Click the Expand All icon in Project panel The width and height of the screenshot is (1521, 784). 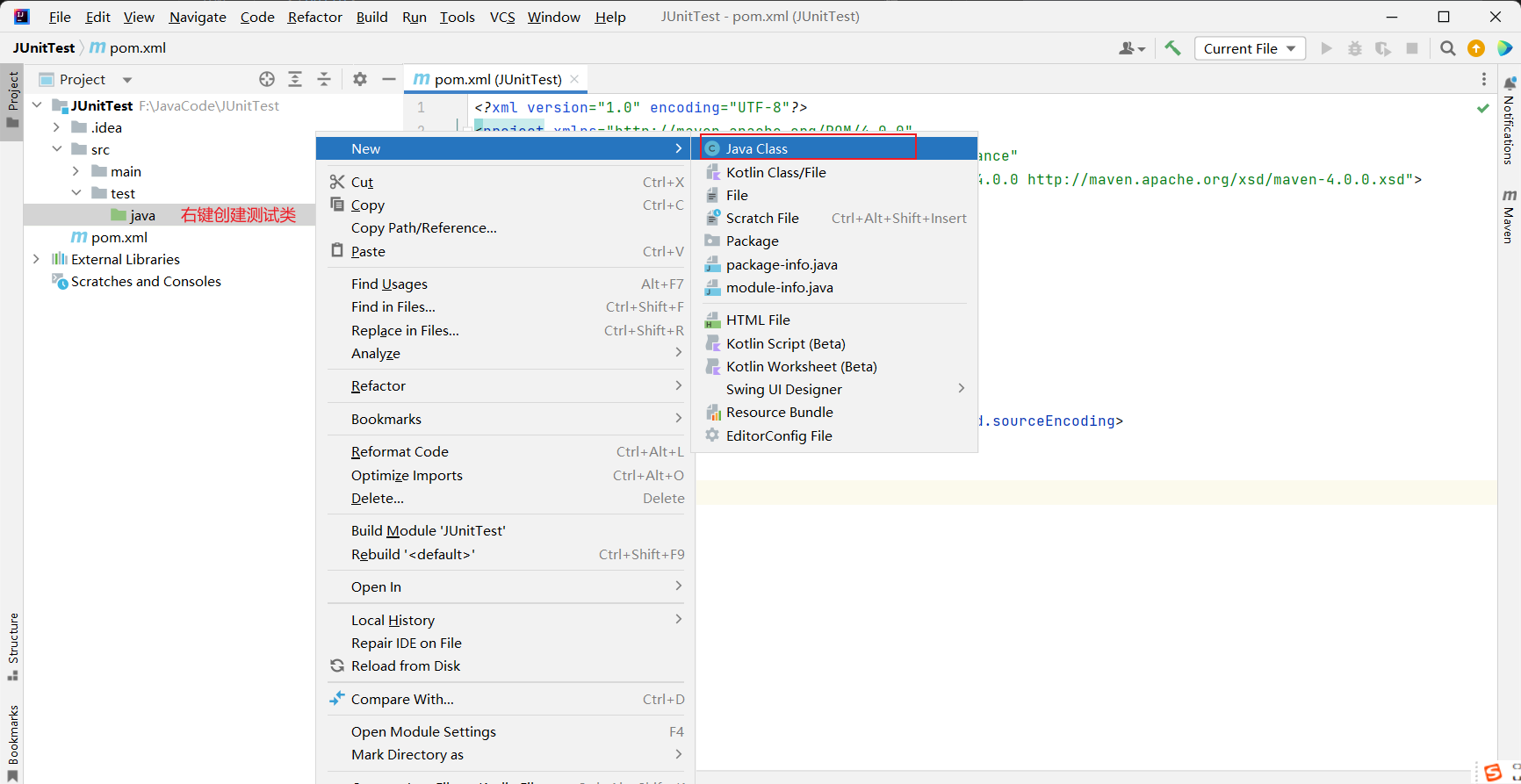click(295, 79)
